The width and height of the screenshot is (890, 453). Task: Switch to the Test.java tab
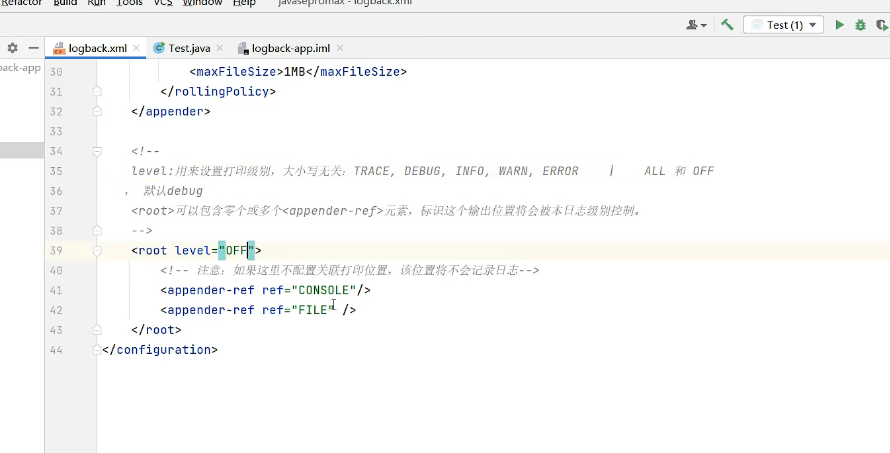[189, 48]
